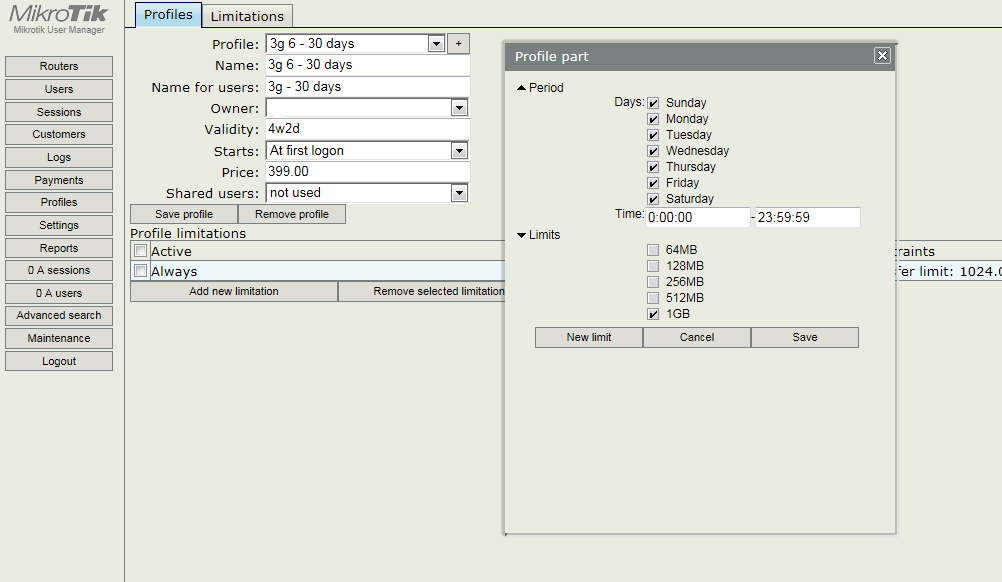Click the Validity input field

pos(367,130)
